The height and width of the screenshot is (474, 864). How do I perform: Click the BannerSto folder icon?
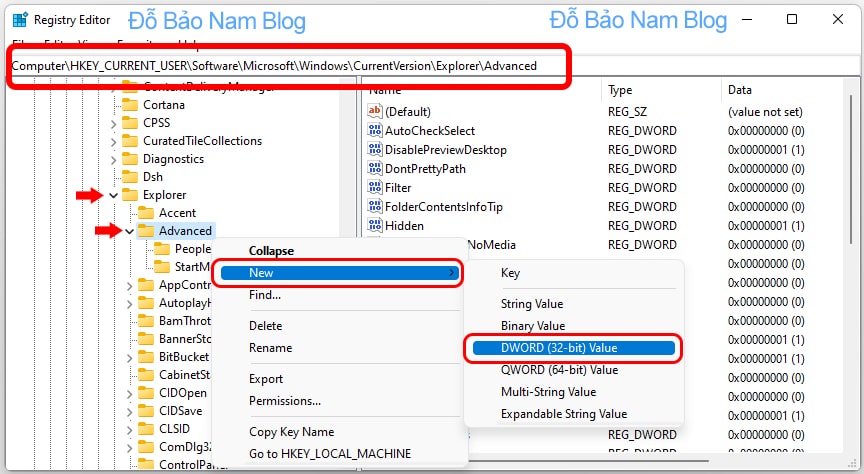146,338
